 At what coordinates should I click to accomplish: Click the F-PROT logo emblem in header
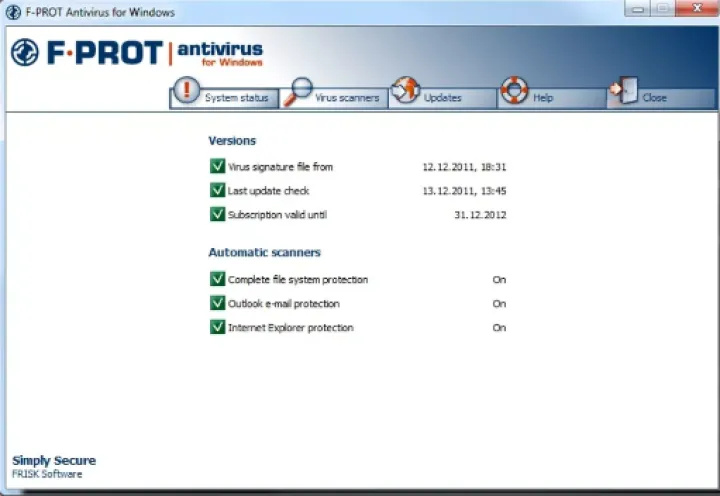[25, 53]
